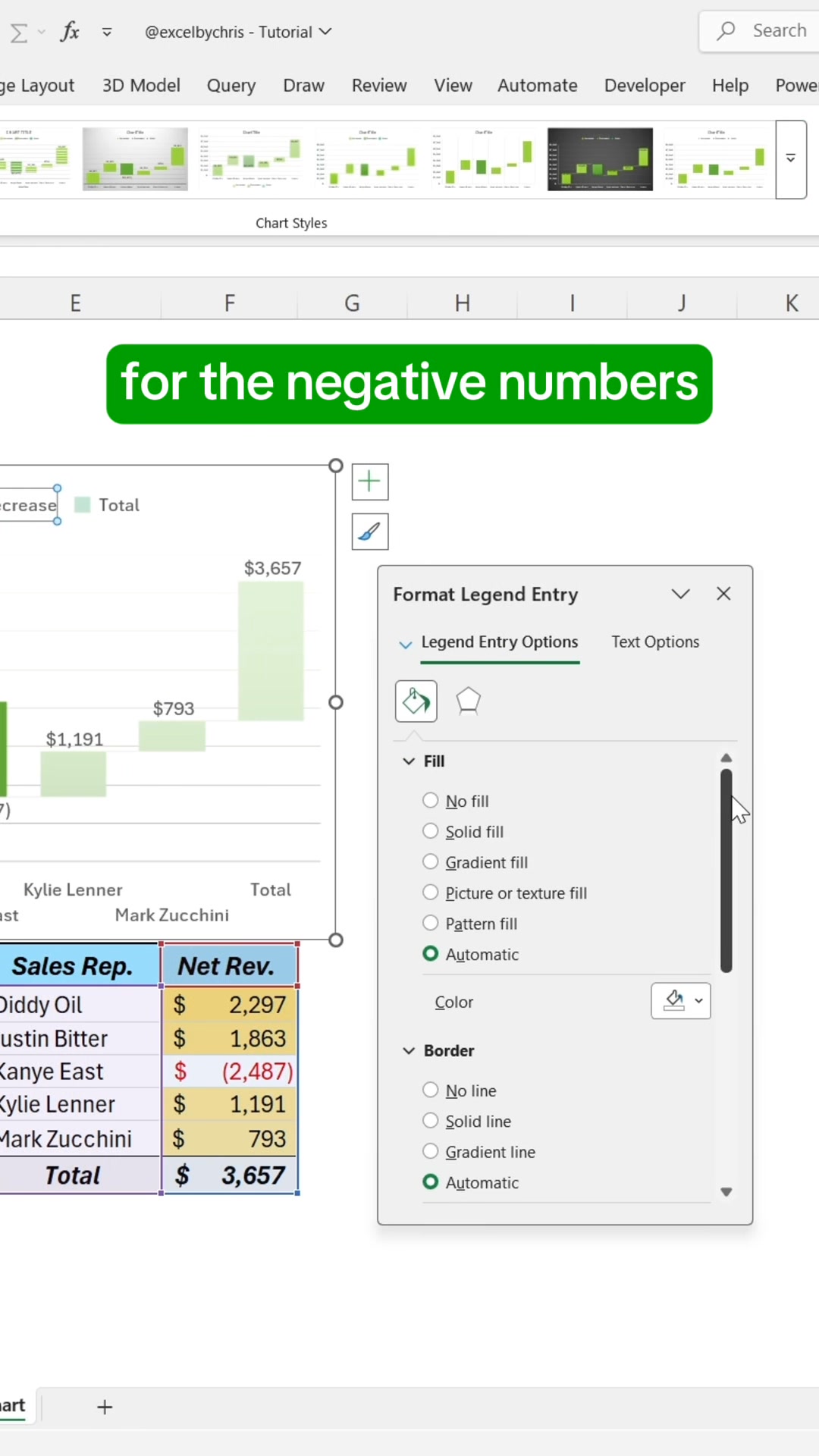Expand the Chart Styles gallery
Viewport: 819px width, 1456px height.
[x=791, y=159]
